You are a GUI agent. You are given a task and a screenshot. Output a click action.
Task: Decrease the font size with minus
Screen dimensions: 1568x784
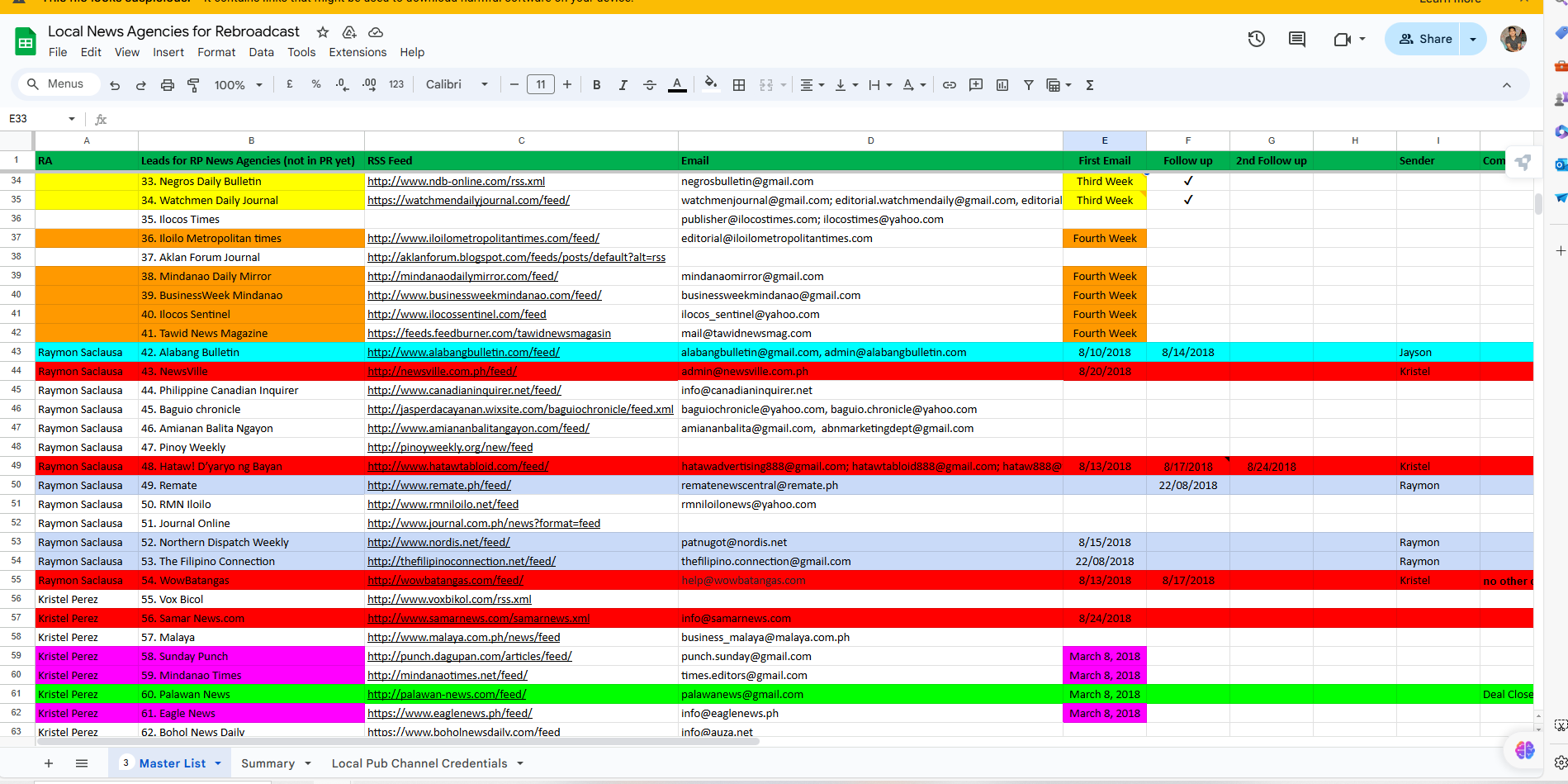(x=514, y=84)
